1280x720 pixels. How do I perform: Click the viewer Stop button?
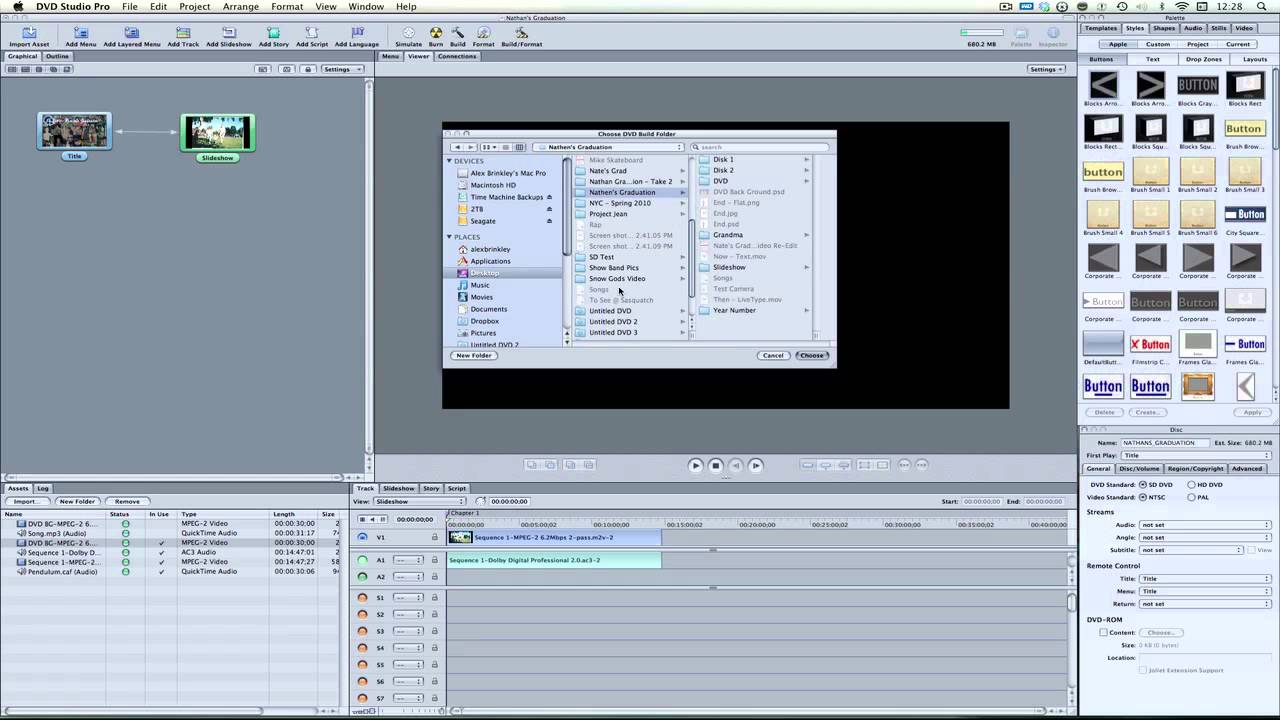click(716, 465)
